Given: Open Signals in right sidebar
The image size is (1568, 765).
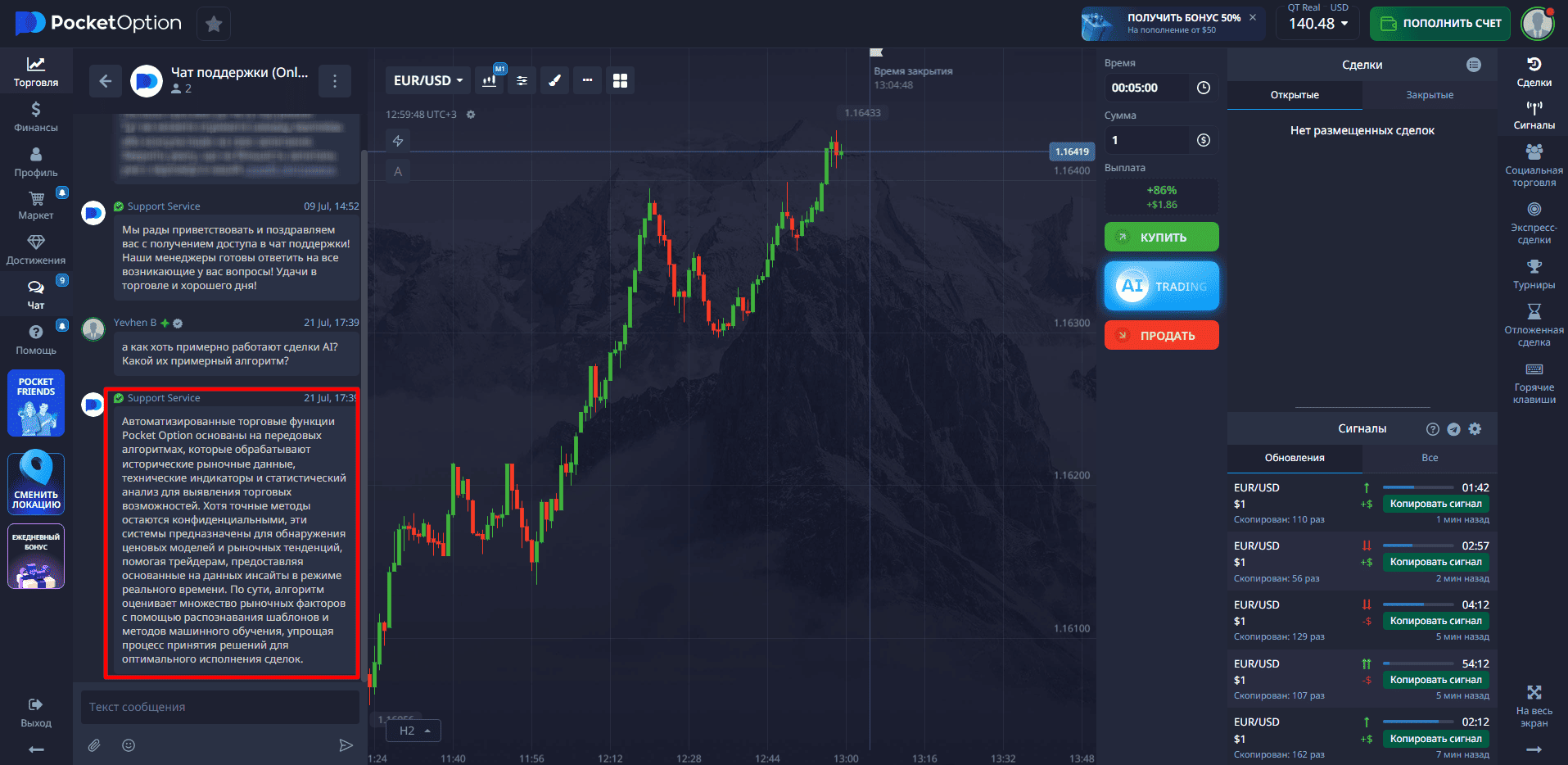Looking at the screenshot, I should (1534, 115).
